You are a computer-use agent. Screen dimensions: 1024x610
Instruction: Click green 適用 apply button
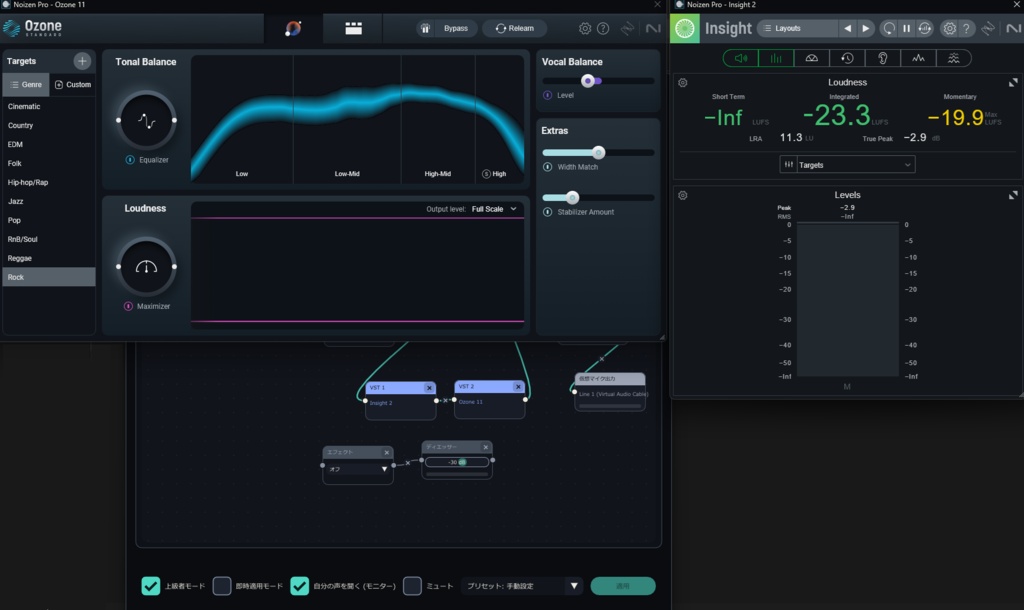point(623,586)
